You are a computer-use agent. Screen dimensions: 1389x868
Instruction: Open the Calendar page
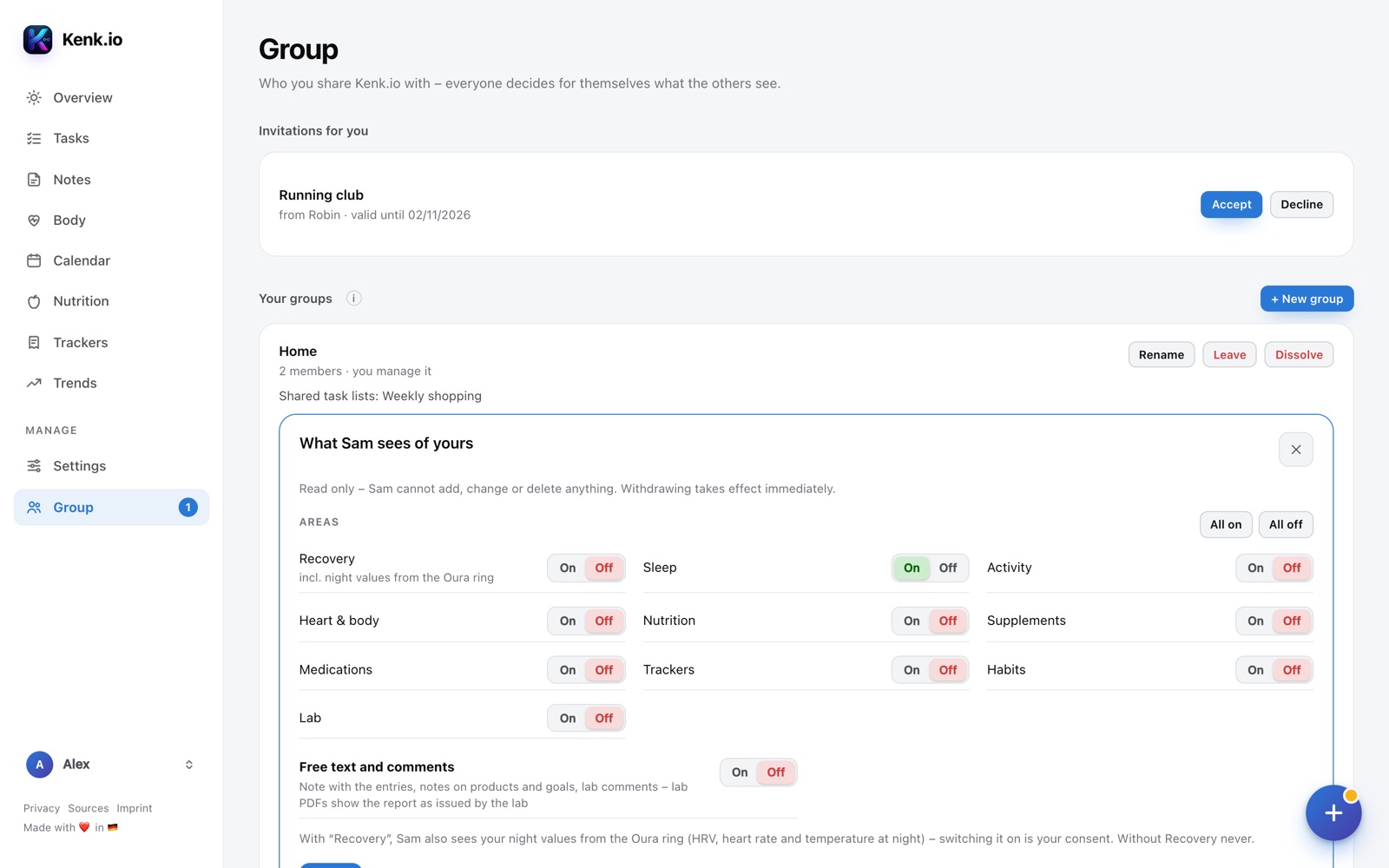click(111, 260)
